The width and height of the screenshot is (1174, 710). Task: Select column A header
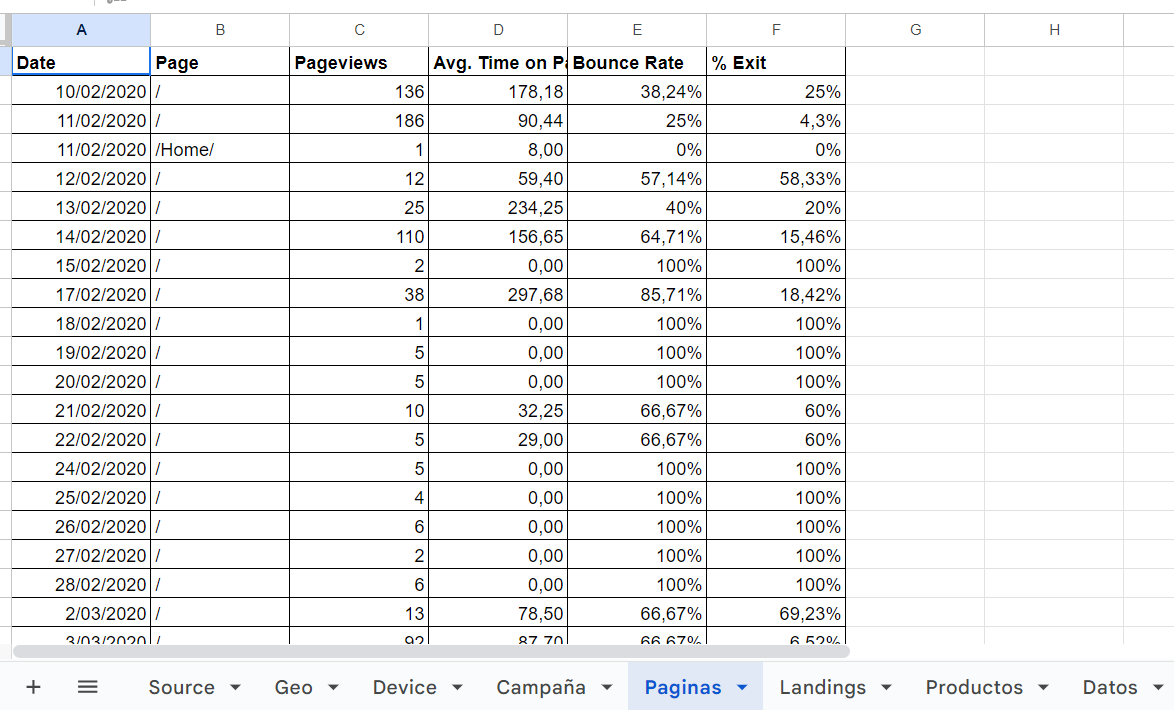coord(81,30)
